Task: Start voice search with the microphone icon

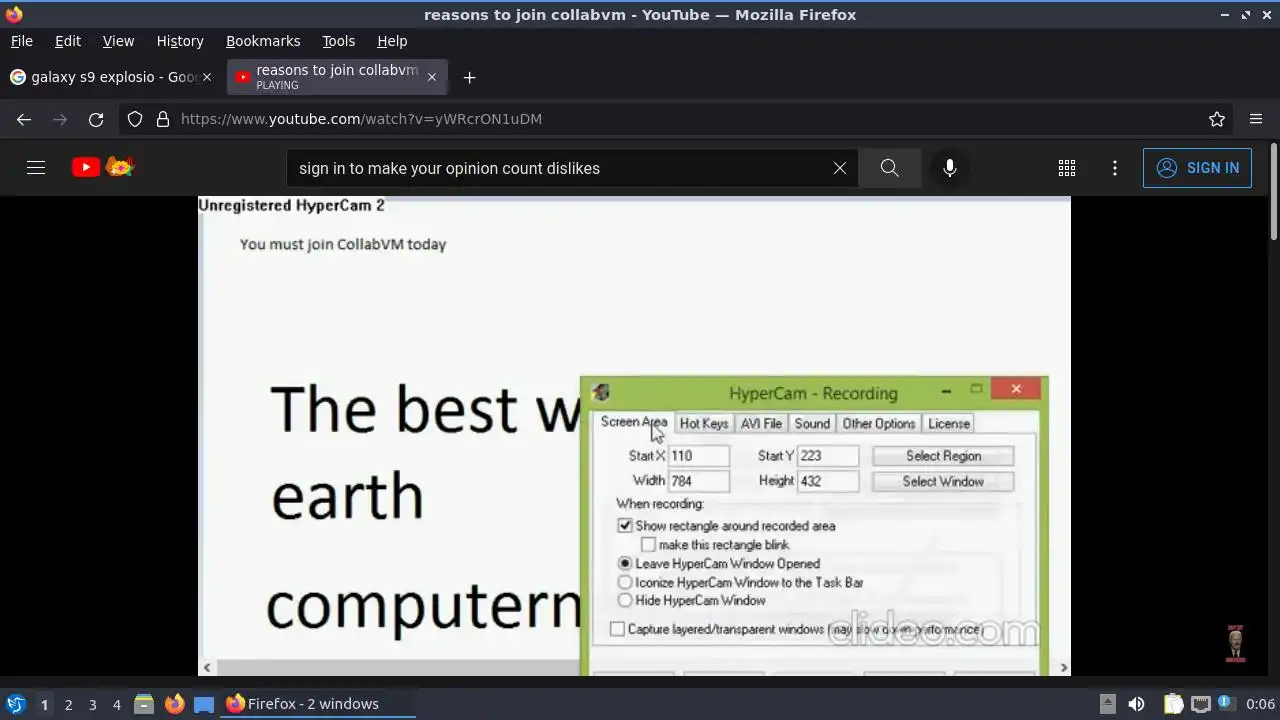Action: pyautogui.click(x=950, y=168)
